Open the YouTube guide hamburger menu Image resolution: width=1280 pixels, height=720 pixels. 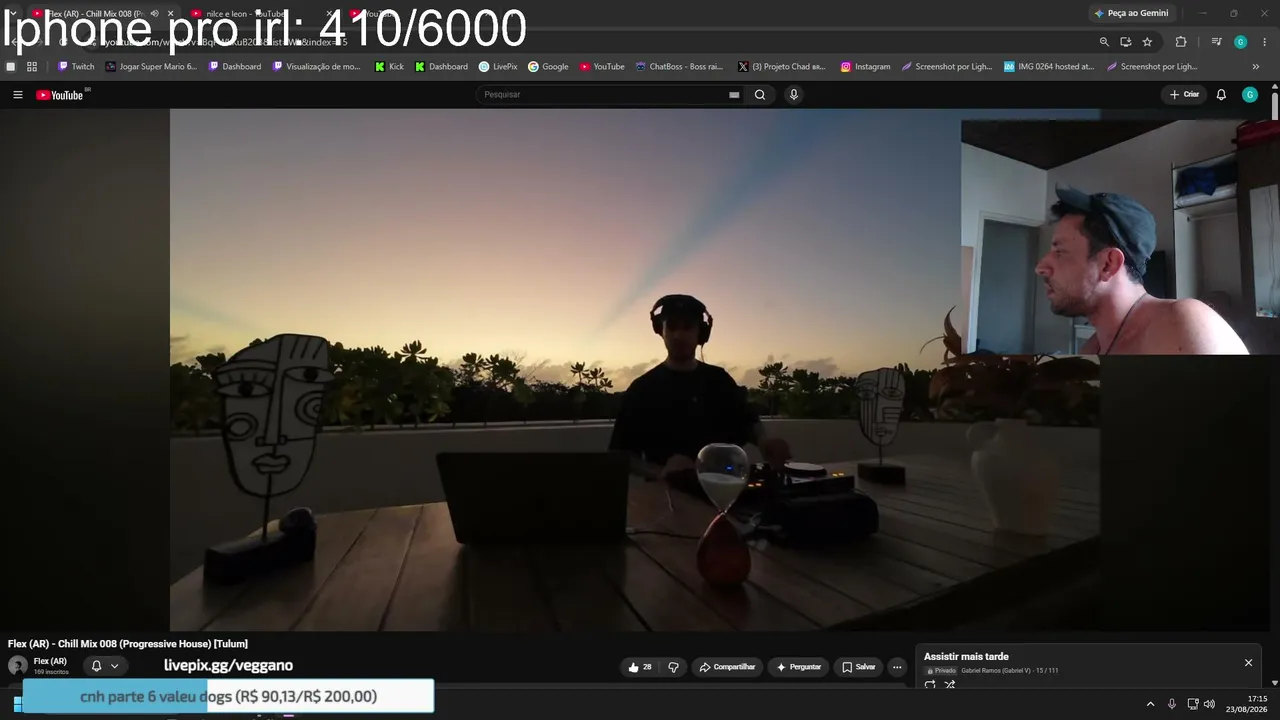(18, 95)
